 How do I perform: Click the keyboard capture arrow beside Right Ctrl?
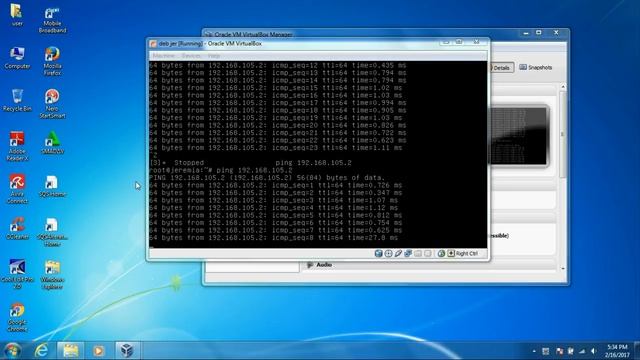click(x=451, y=253)
